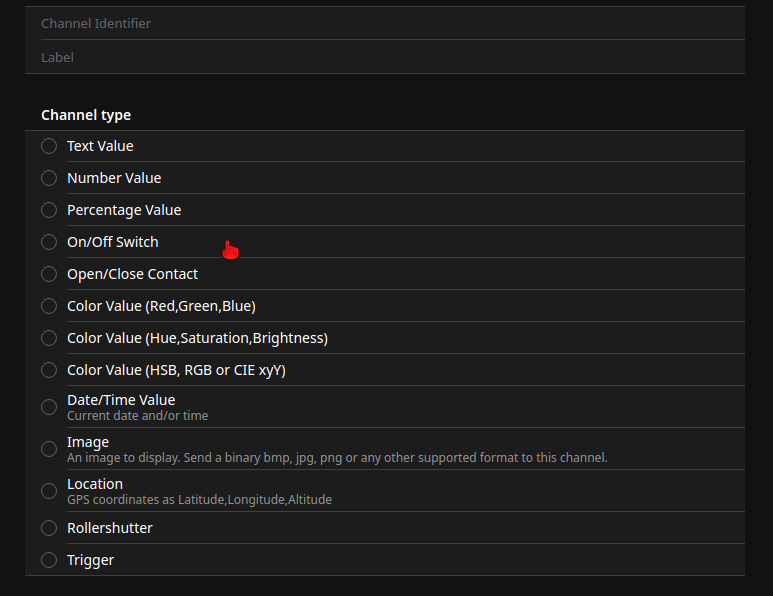Choose Number Value as channel type
The width and height of the screenshot is (773, 596).
(49, 178)
